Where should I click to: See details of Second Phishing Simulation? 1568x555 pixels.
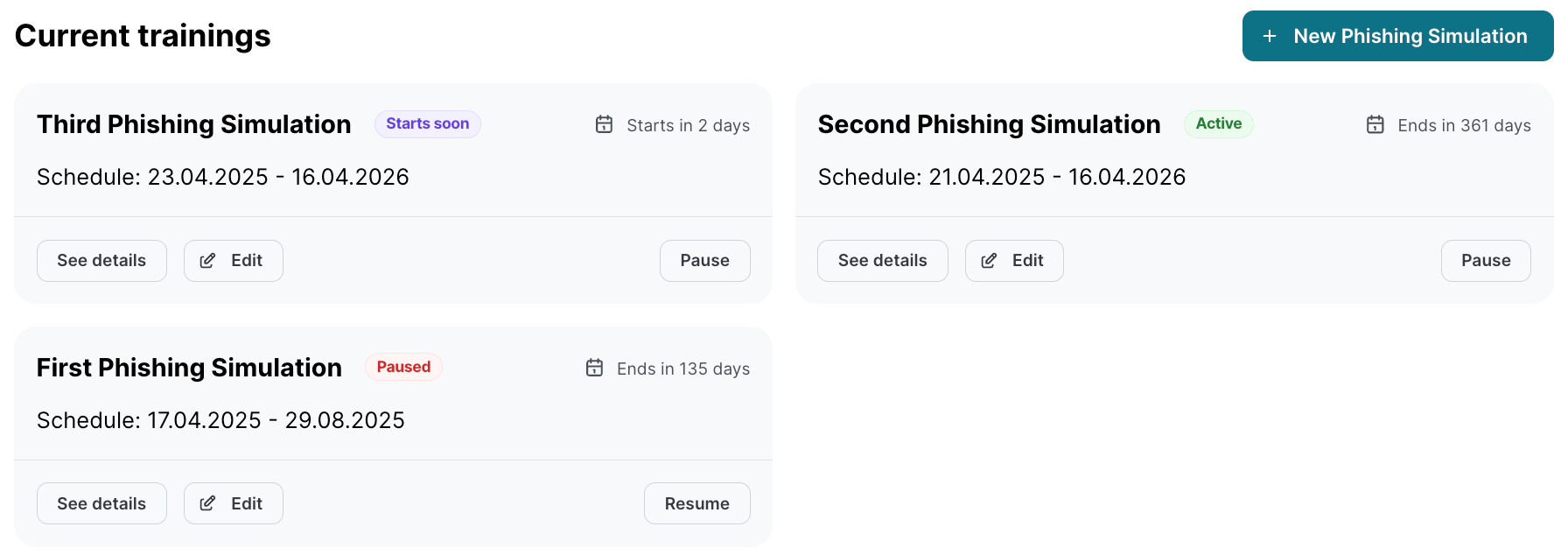(882, 261)
